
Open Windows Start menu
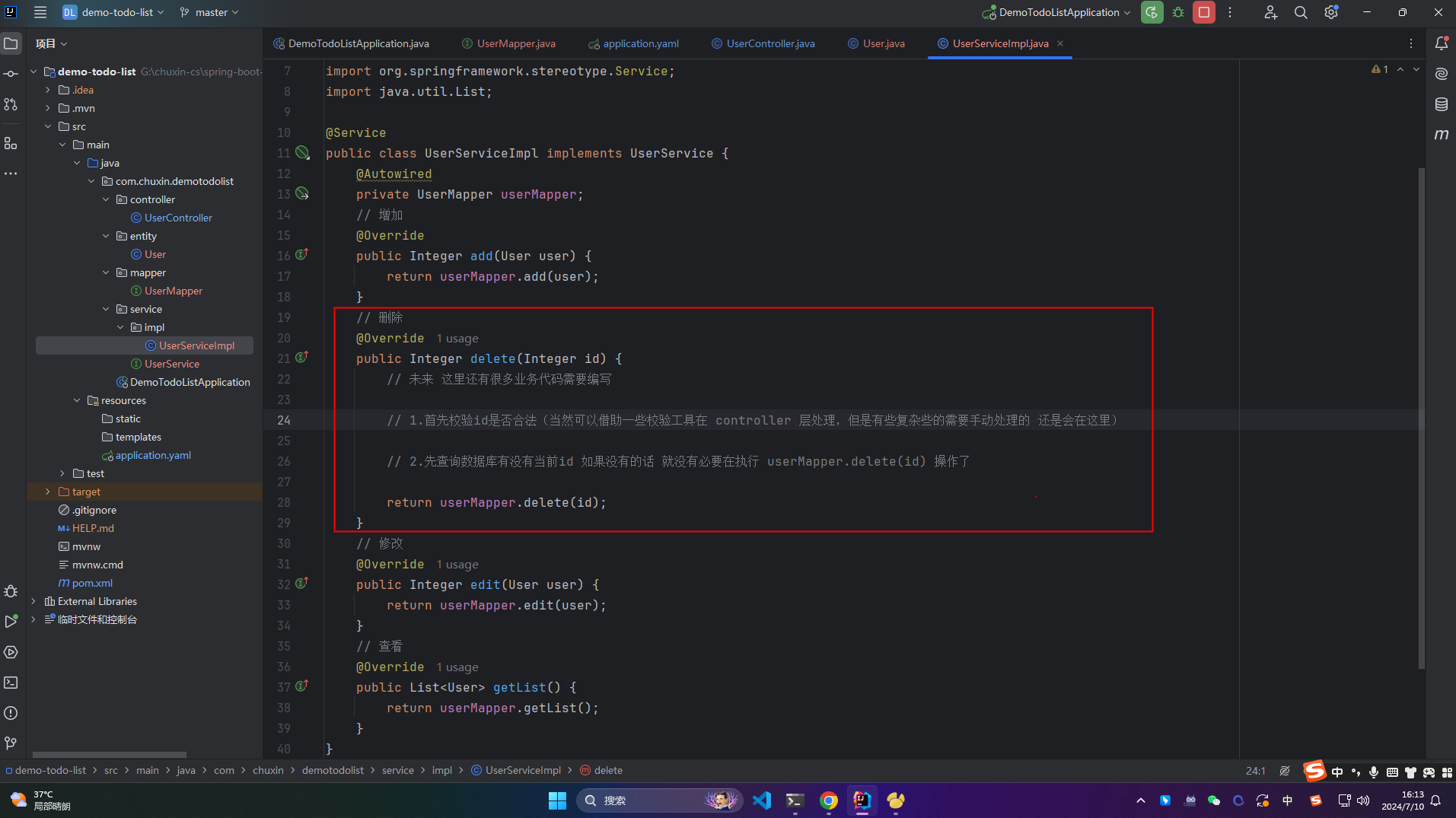557,800
